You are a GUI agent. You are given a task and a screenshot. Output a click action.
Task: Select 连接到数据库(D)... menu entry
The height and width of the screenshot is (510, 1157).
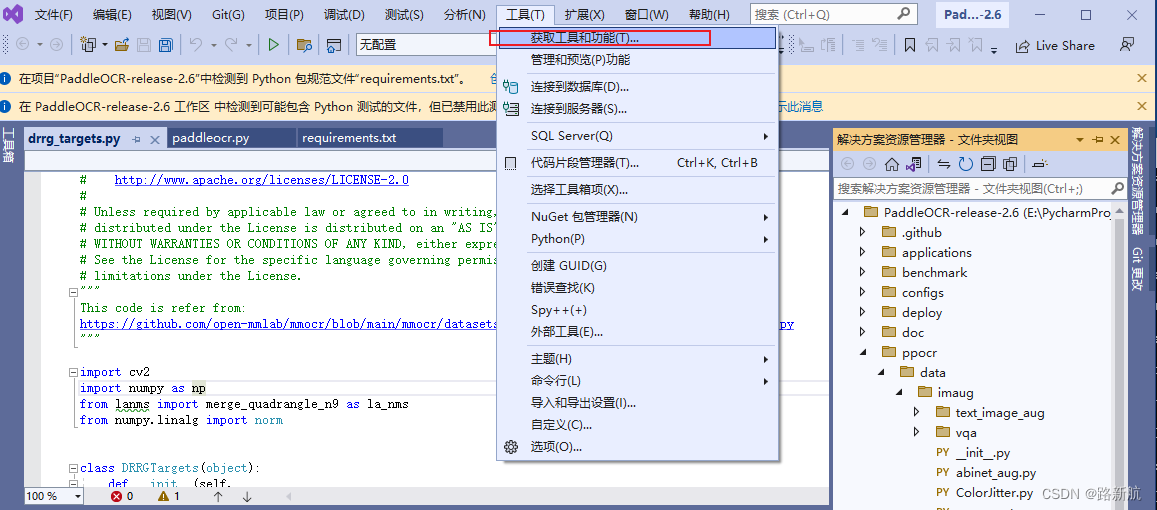[638, 86]
